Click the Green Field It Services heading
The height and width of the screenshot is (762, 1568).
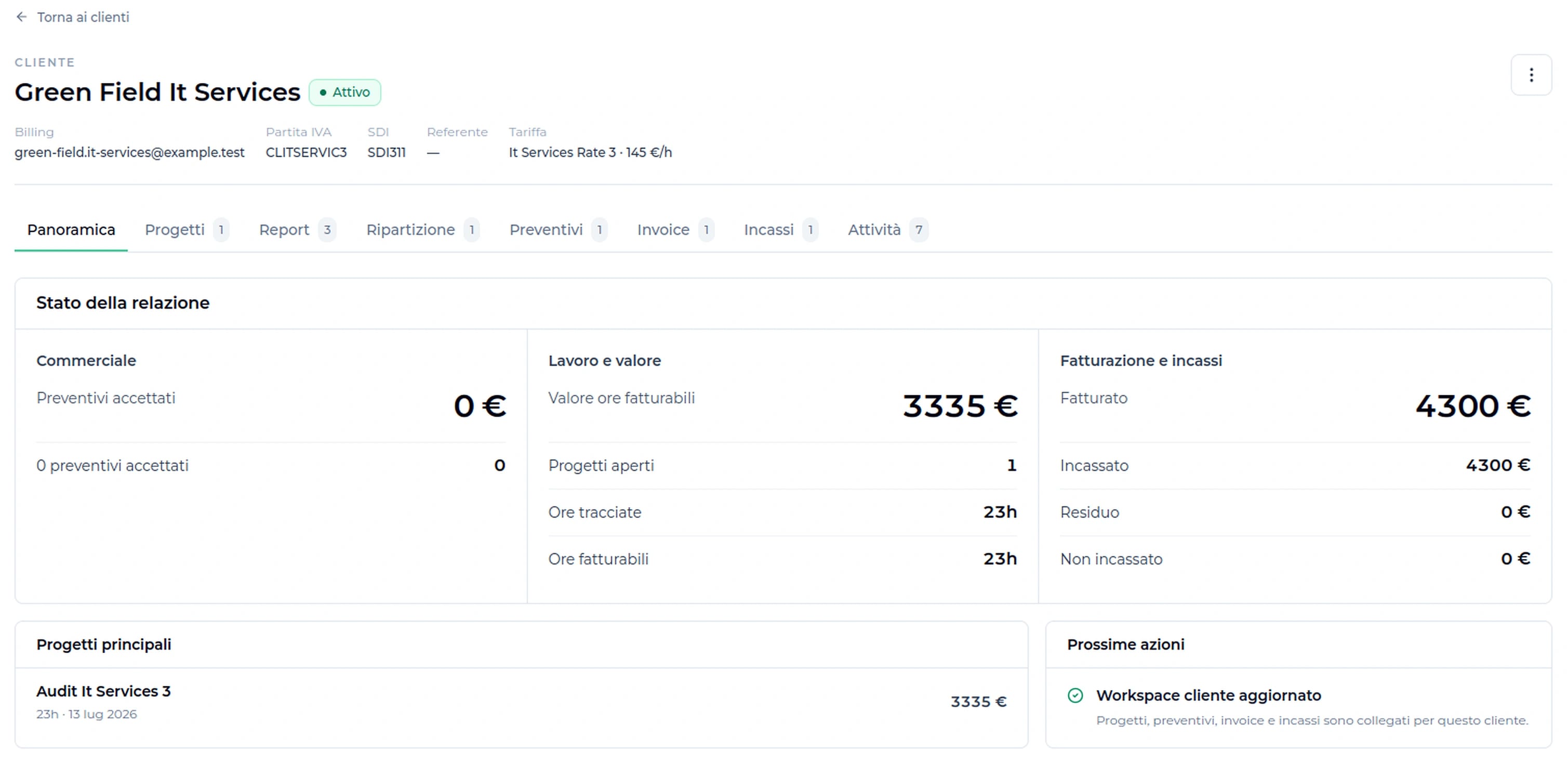point(157,93)
